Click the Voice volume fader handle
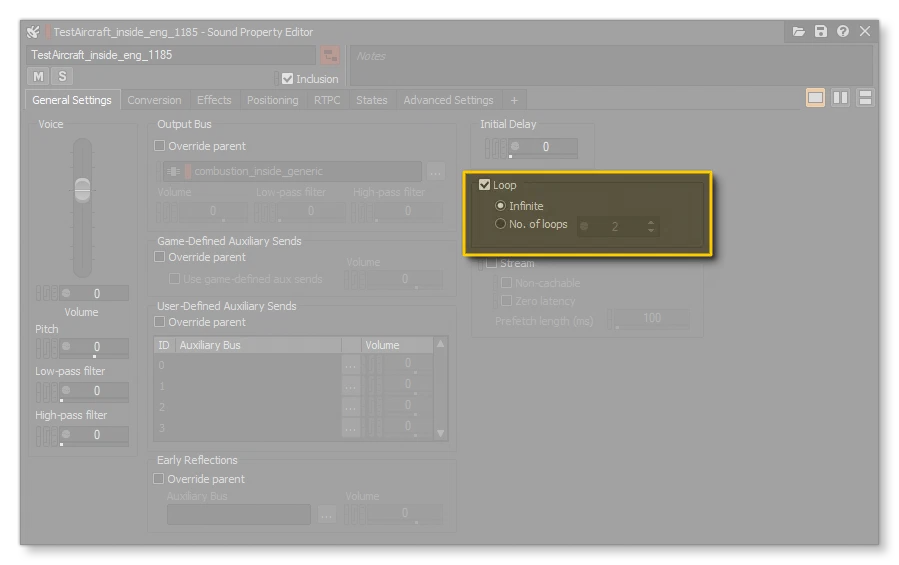 click(83, 190)
